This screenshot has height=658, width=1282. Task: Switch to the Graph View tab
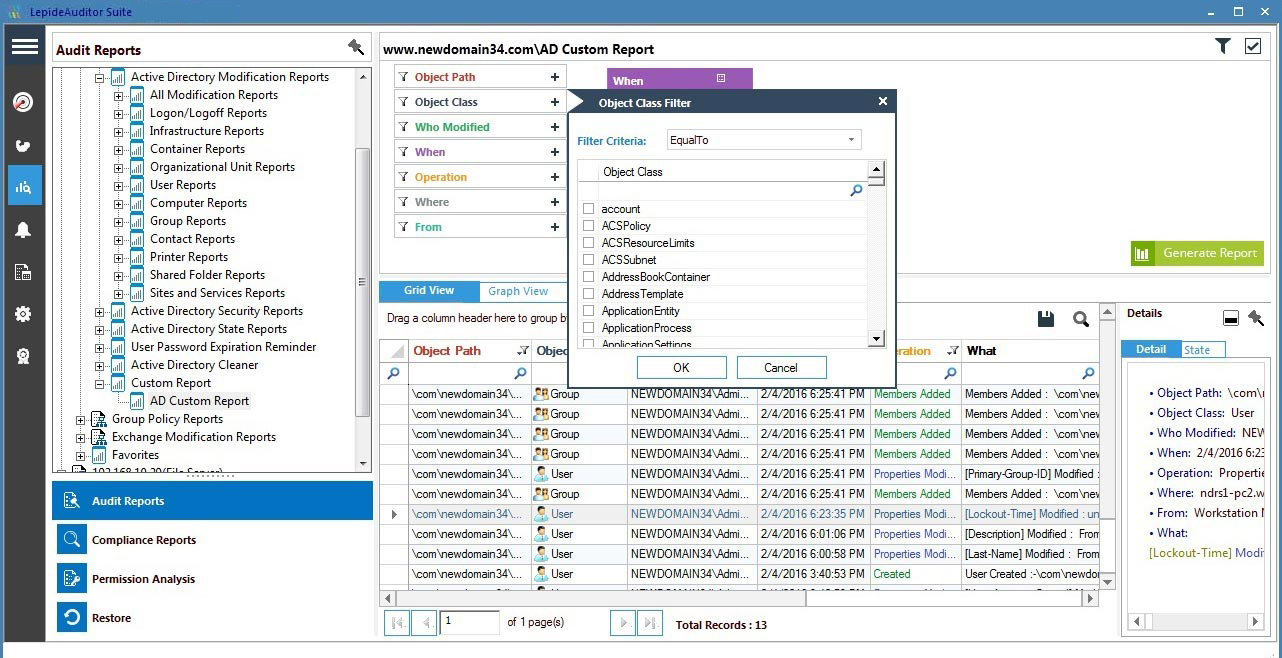(518, 290)
